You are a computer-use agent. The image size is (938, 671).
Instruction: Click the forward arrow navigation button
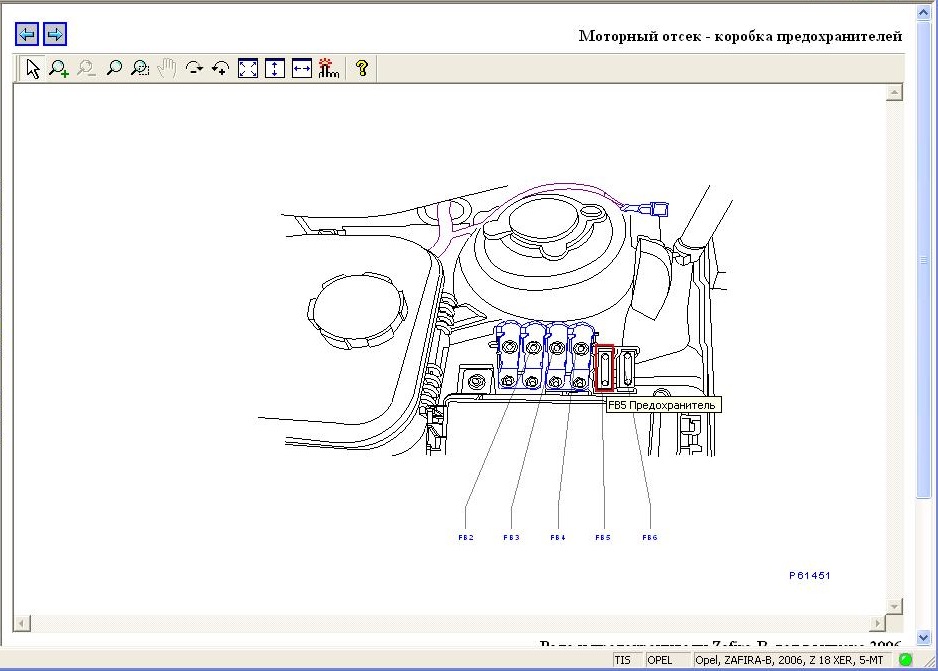click(x=55, y=35)
